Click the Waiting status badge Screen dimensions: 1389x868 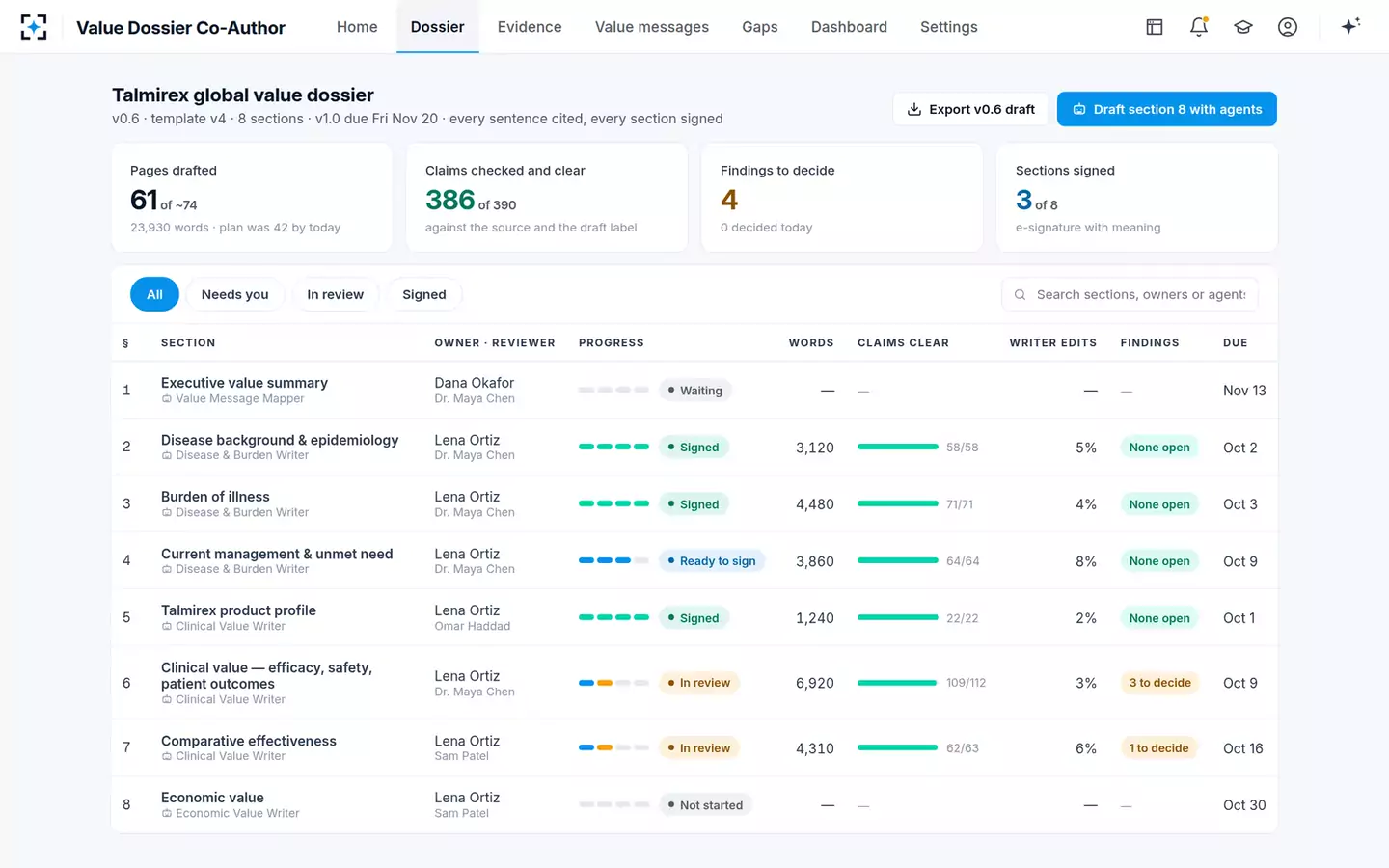tap(694, 391)
